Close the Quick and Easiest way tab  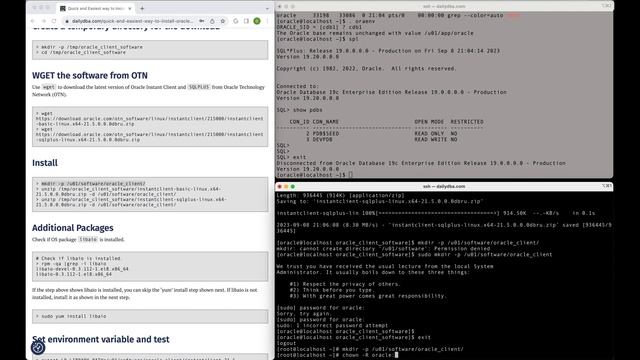click(130, 8)
